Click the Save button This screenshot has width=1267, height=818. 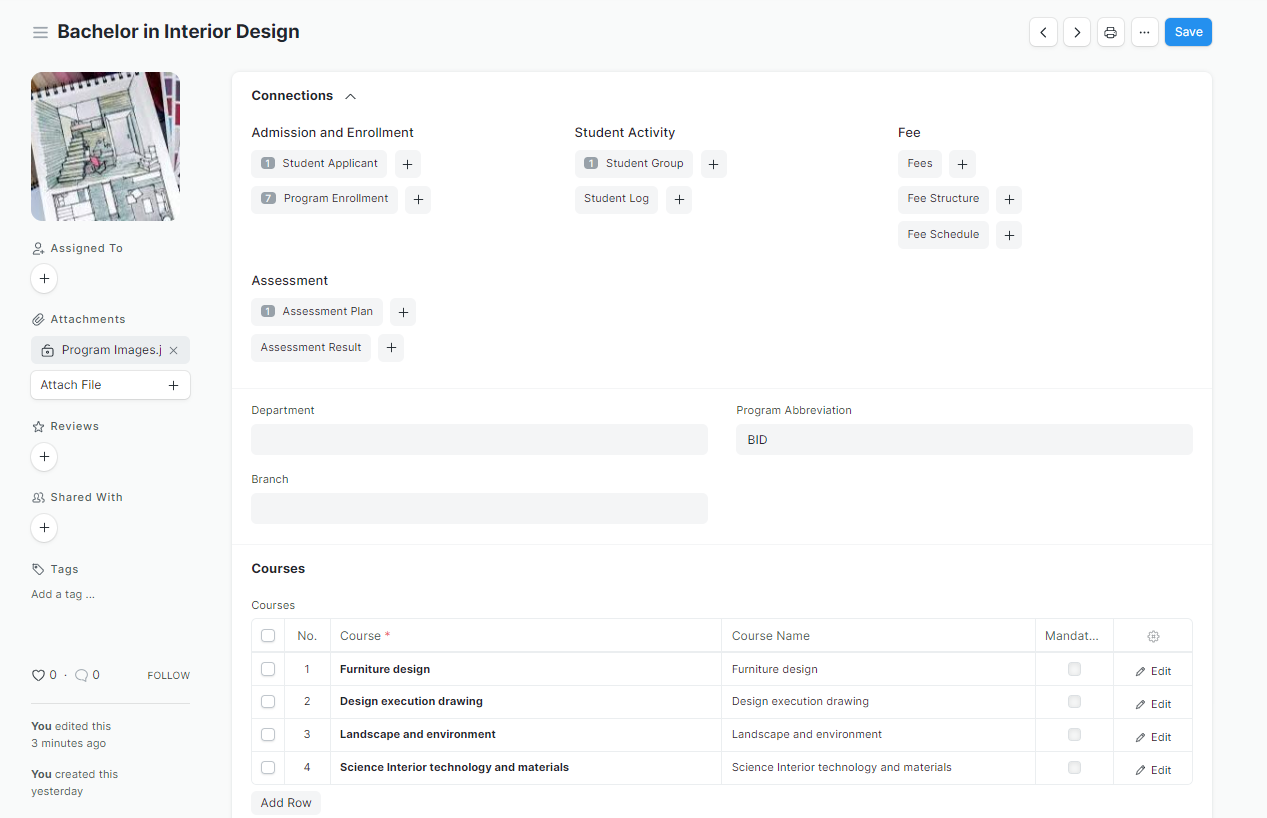(x=1188, y=32)
